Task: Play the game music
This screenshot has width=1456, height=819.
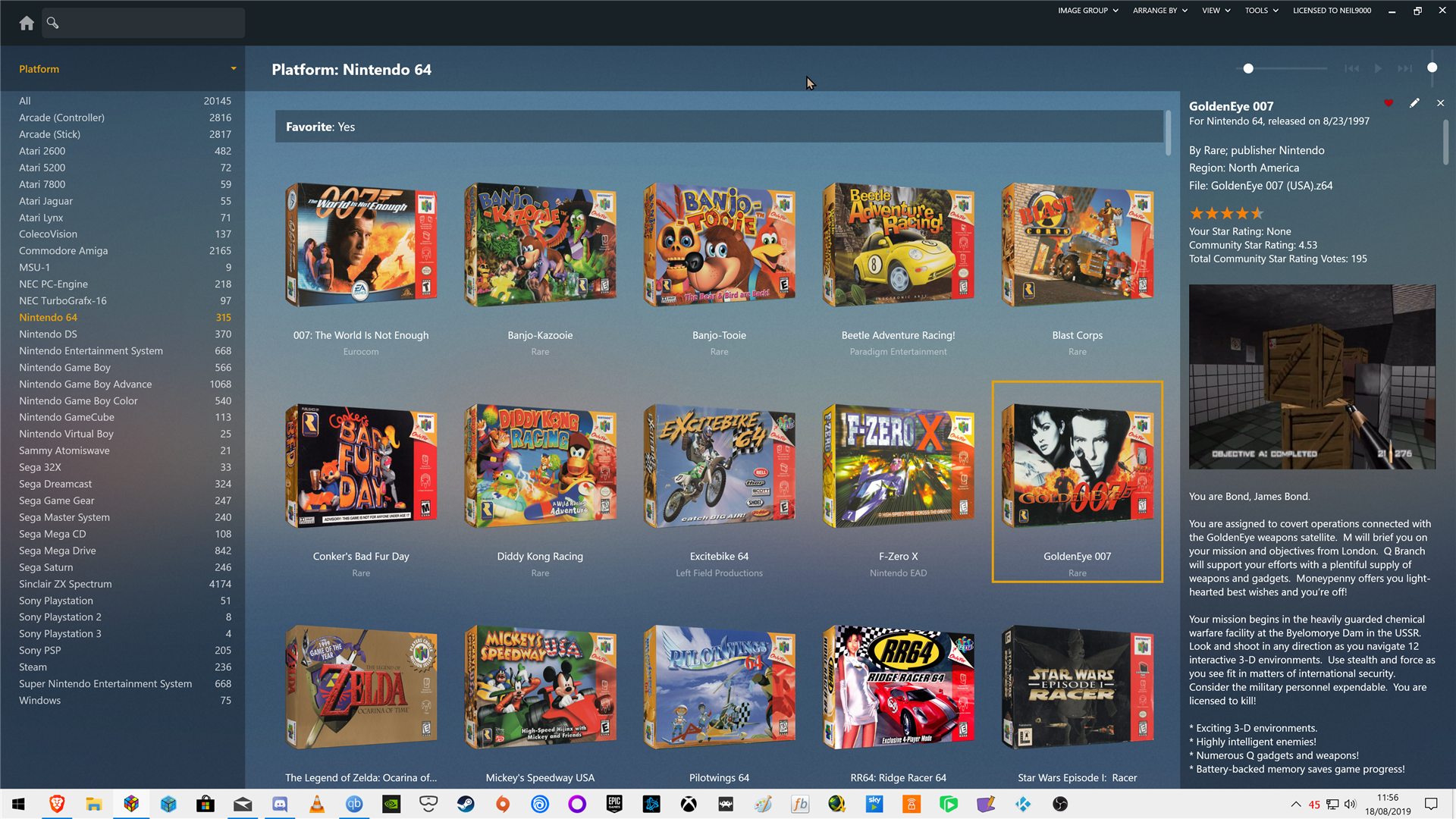Action: [1378, 68]
